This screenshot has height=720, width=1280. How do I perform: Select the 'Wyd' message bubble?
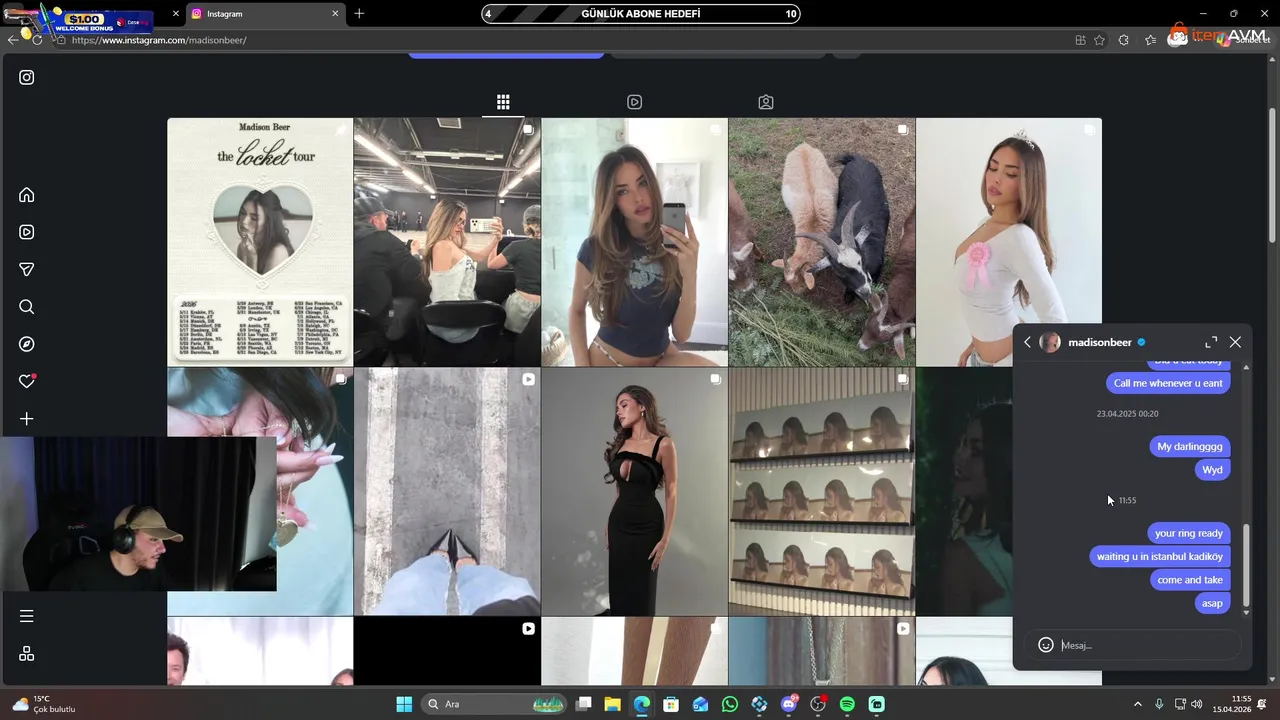coord(1212,470)
